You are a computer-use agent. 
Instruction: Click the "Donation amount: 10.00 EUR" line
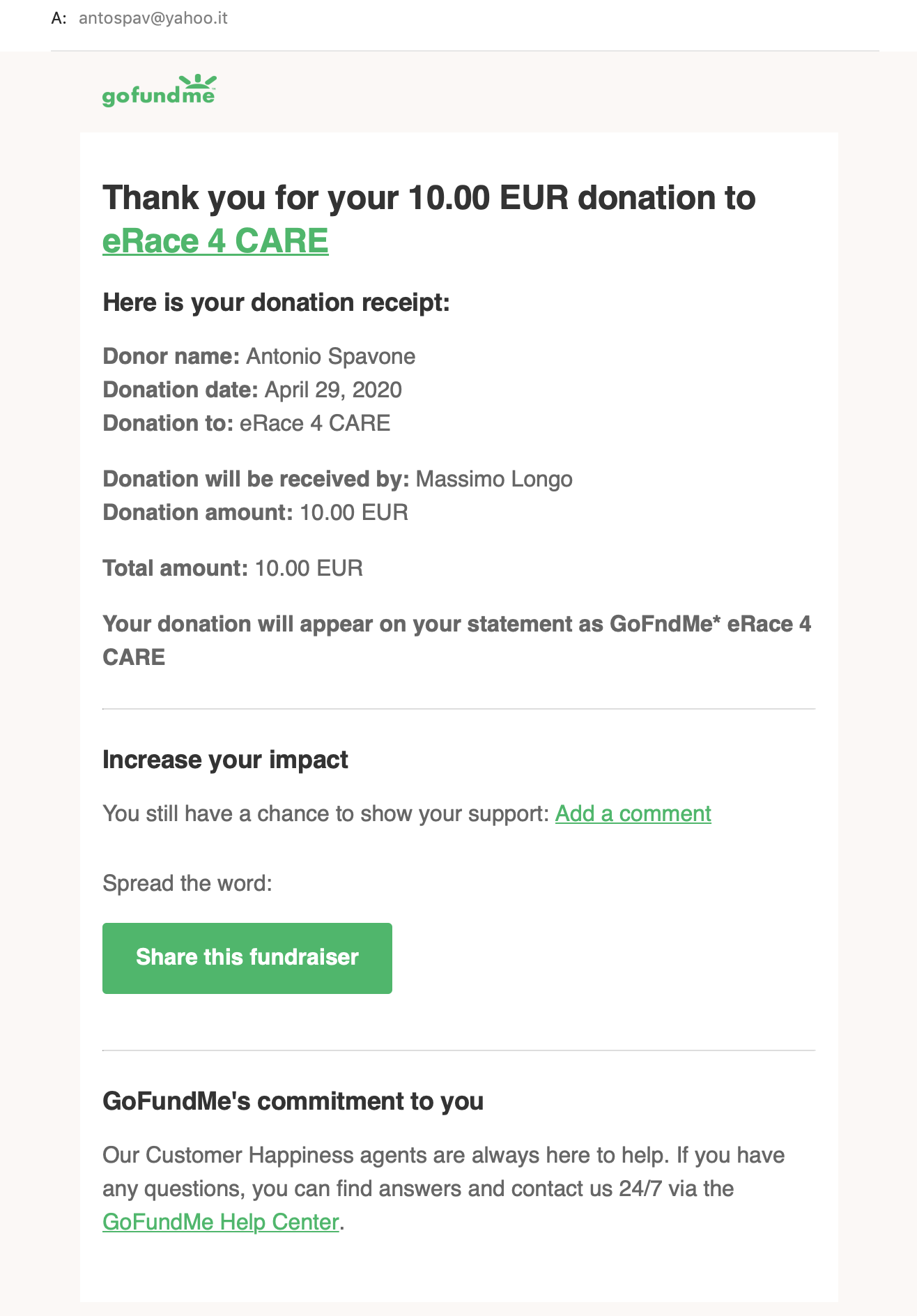click(255, 512)
